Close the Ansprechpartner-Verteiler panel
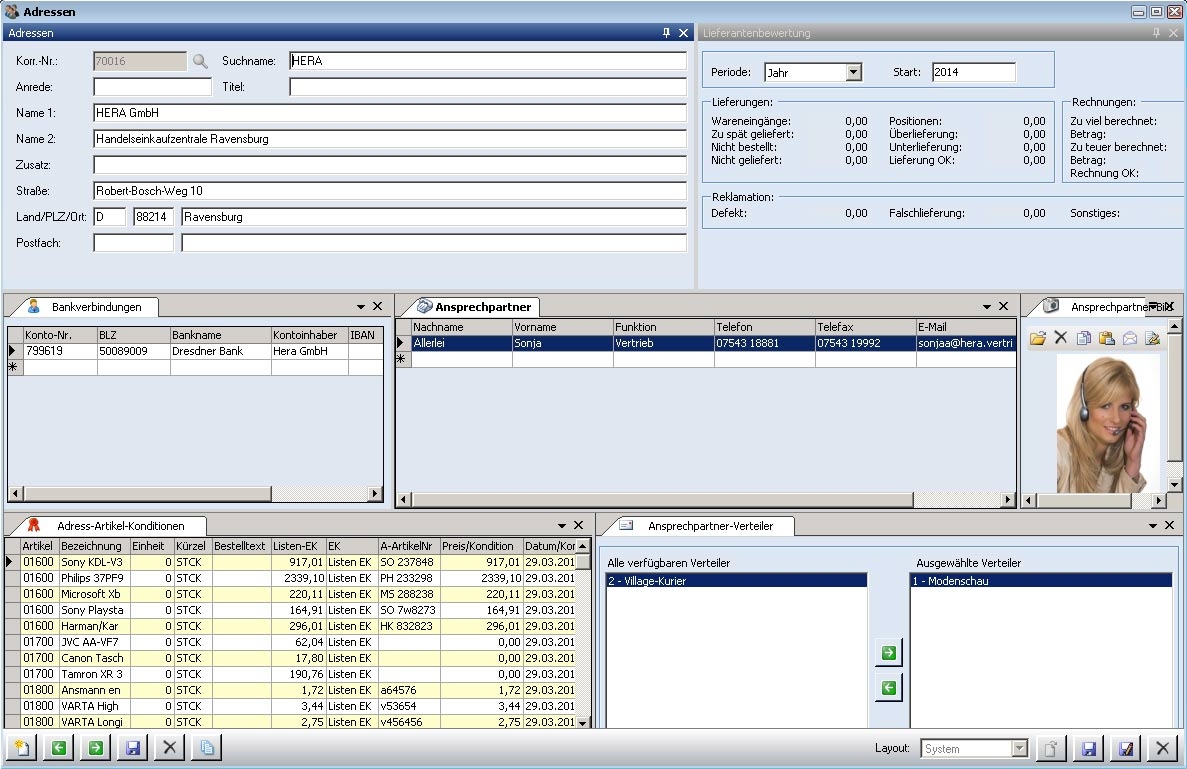This screenshot has height=769, width=1187. (x=1170, y=525)
